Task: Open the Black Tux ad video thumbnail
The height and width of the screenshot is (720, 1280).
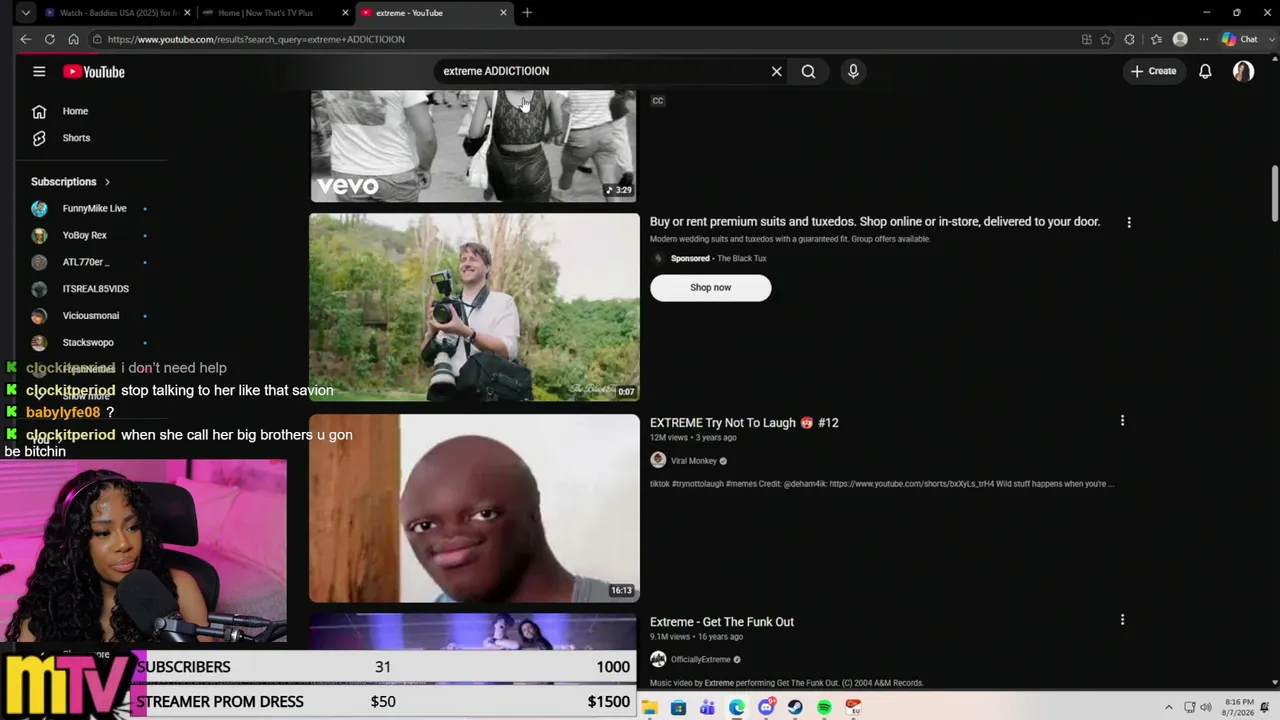Action: [474, 307]
